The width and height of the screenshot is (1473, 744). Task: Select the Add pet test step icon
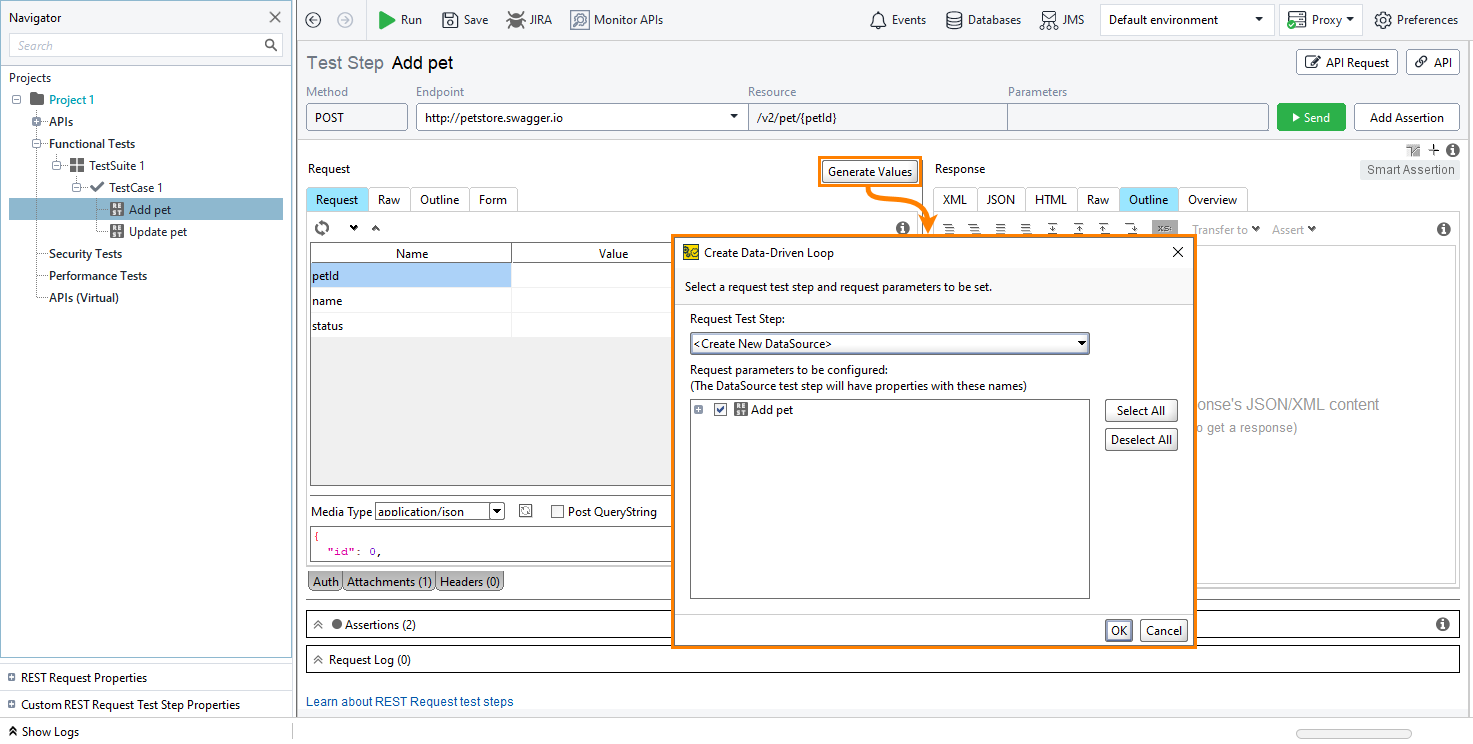click(x=116, y=209)
